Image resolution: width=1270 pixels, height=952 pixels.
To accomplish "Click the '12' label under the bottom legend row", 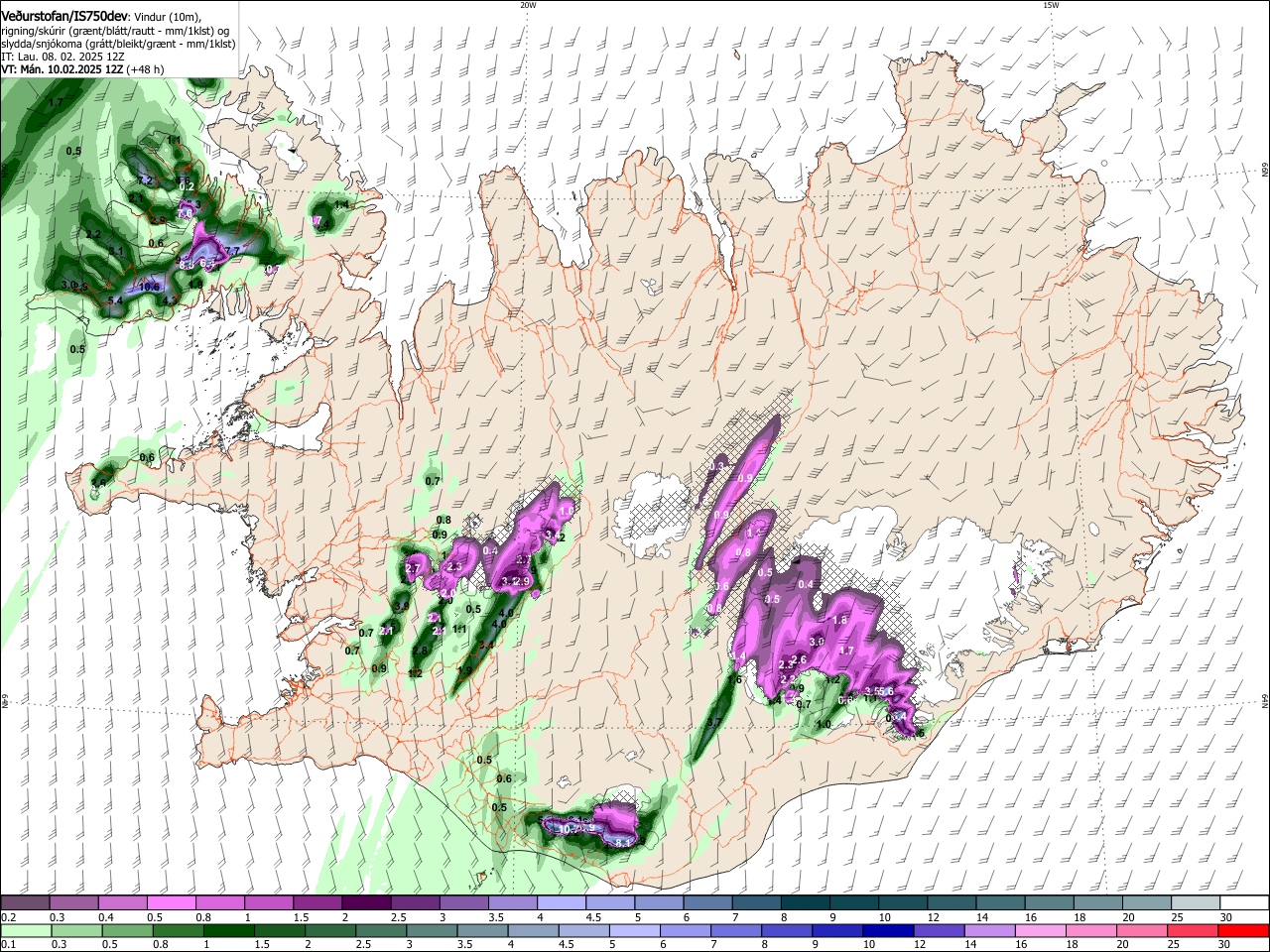I will click(x=920, y=944).
